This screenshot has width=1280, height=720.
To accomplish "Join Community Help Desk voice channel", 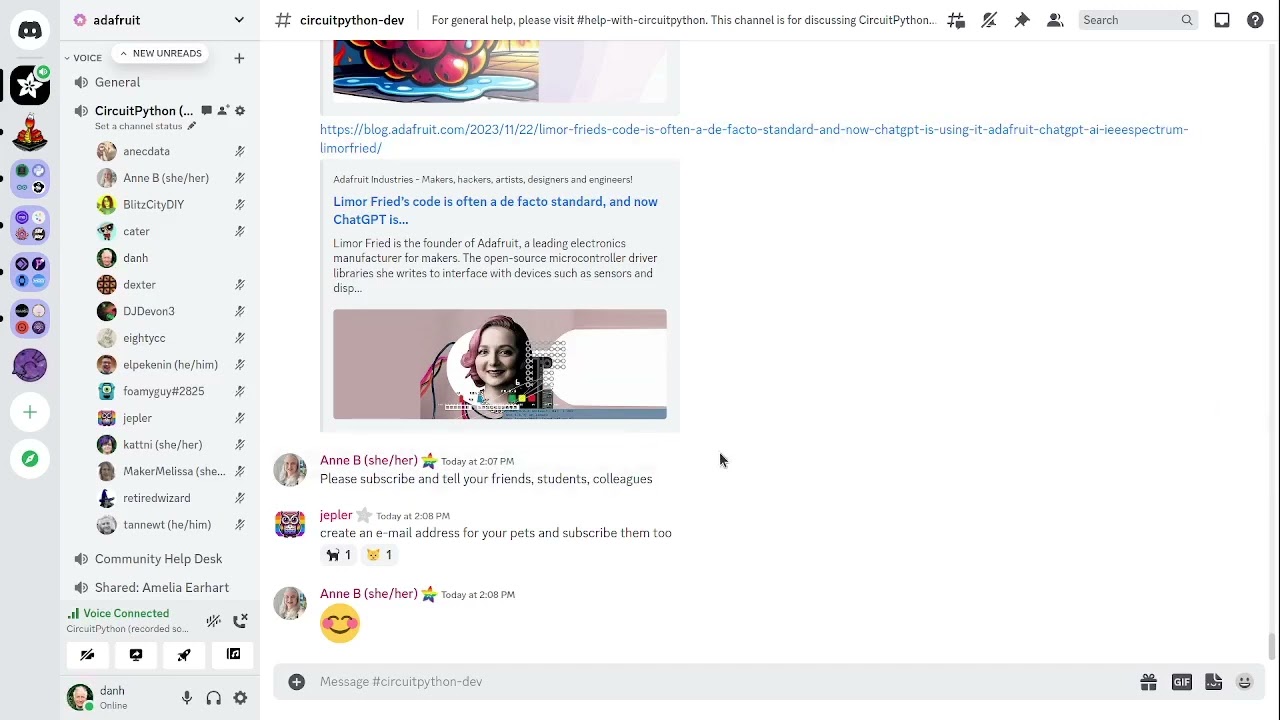I will point(160,559).
